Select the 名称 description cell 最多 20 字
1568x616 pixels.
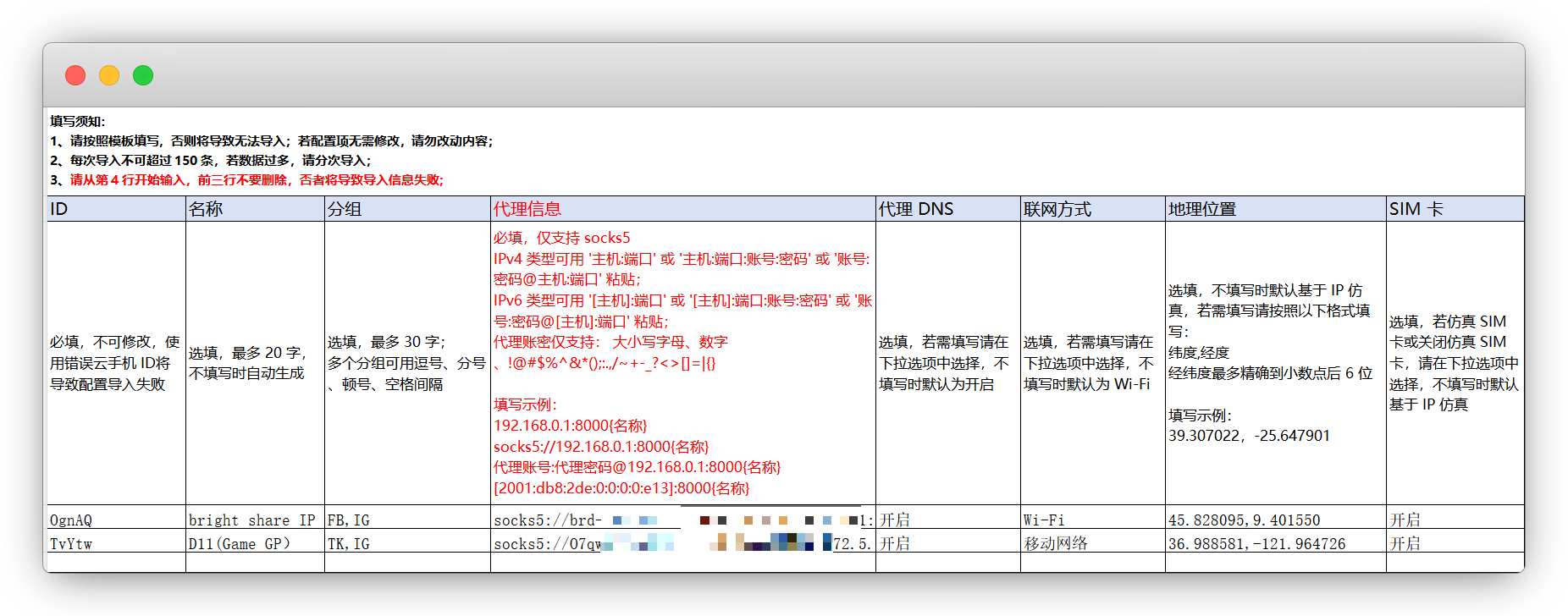255,363
